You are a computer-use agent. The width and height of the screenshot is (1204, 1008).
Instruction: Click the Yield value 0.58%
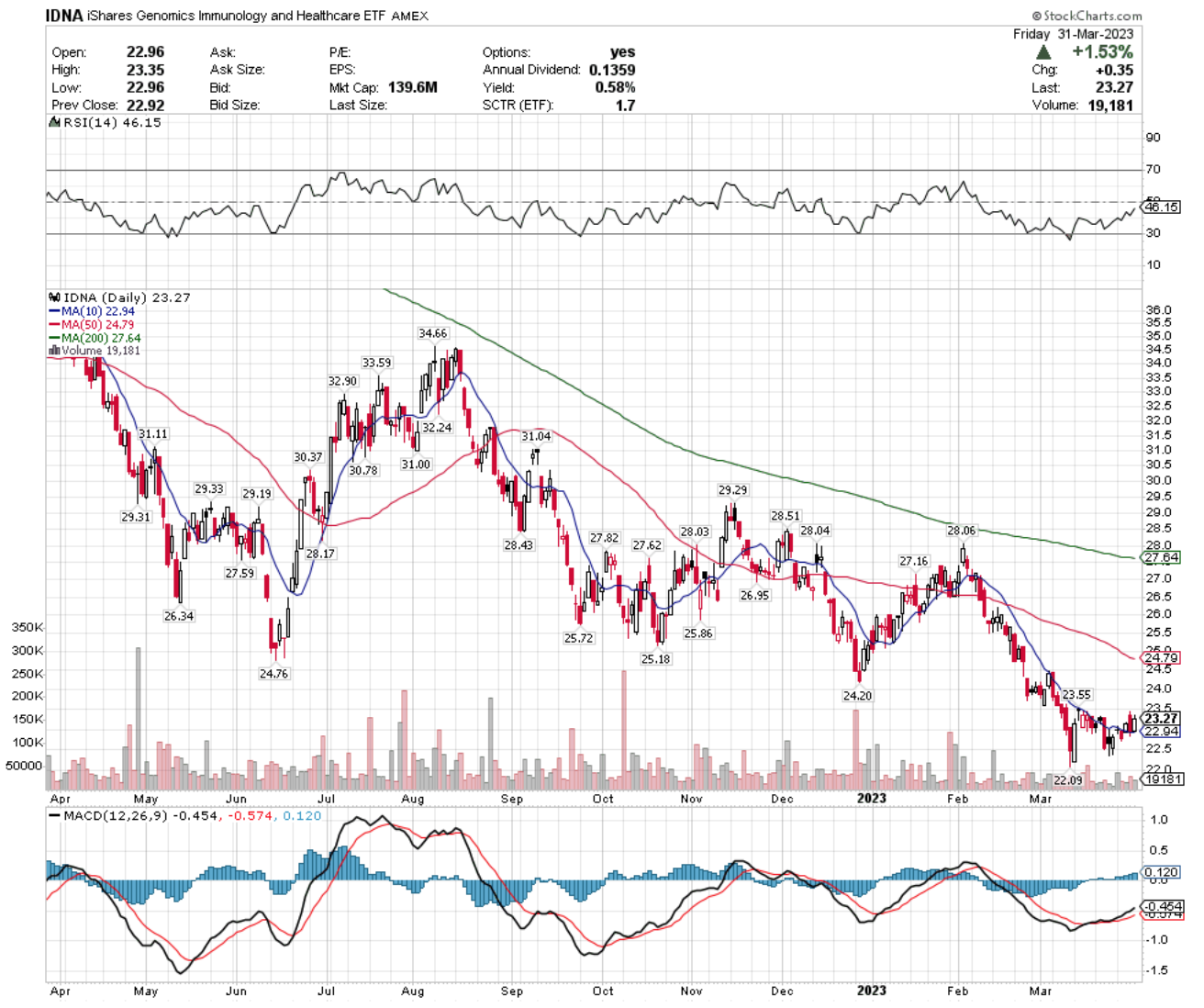[615, 87]
